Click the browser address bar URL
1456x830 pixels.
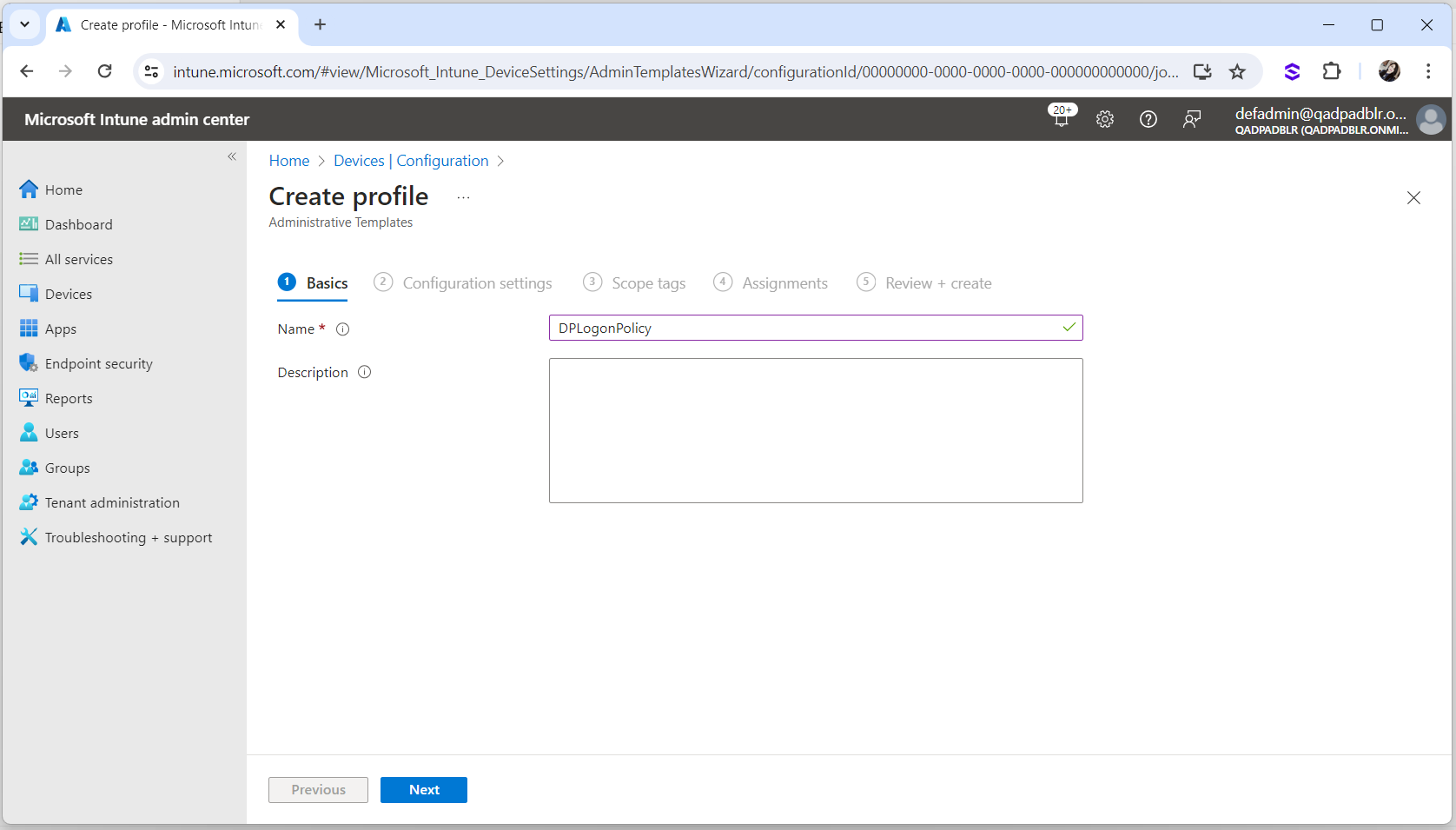(x=676, y=71)
